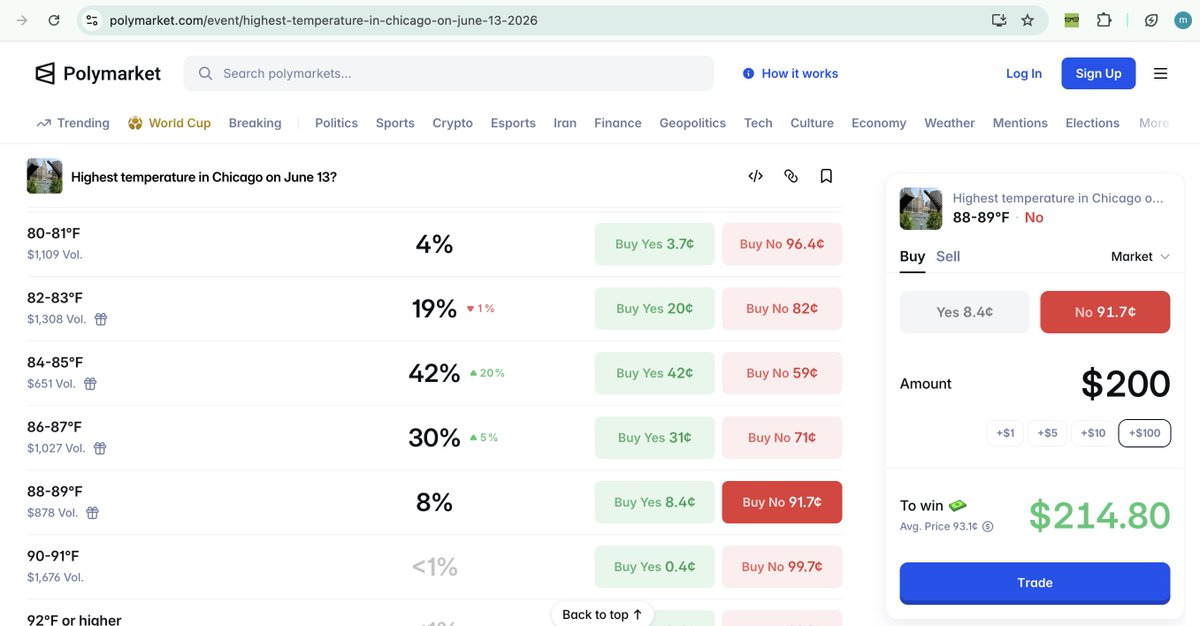Open the Crypto category
The width and height of the screenshot is (1200, 626).
point(452,123)
